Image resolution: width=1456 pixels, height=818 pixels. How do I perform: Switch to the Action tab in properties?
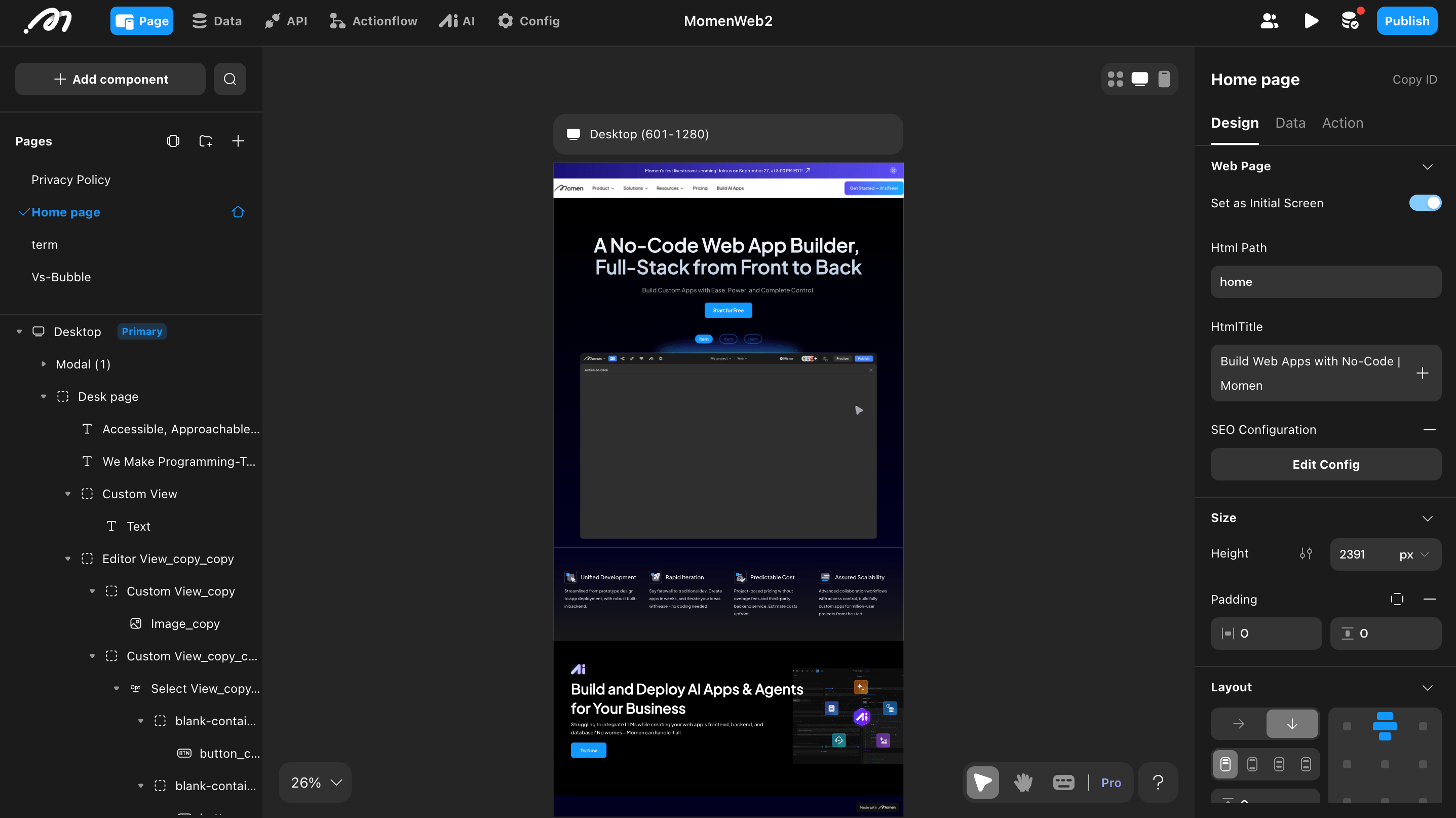1343,123
